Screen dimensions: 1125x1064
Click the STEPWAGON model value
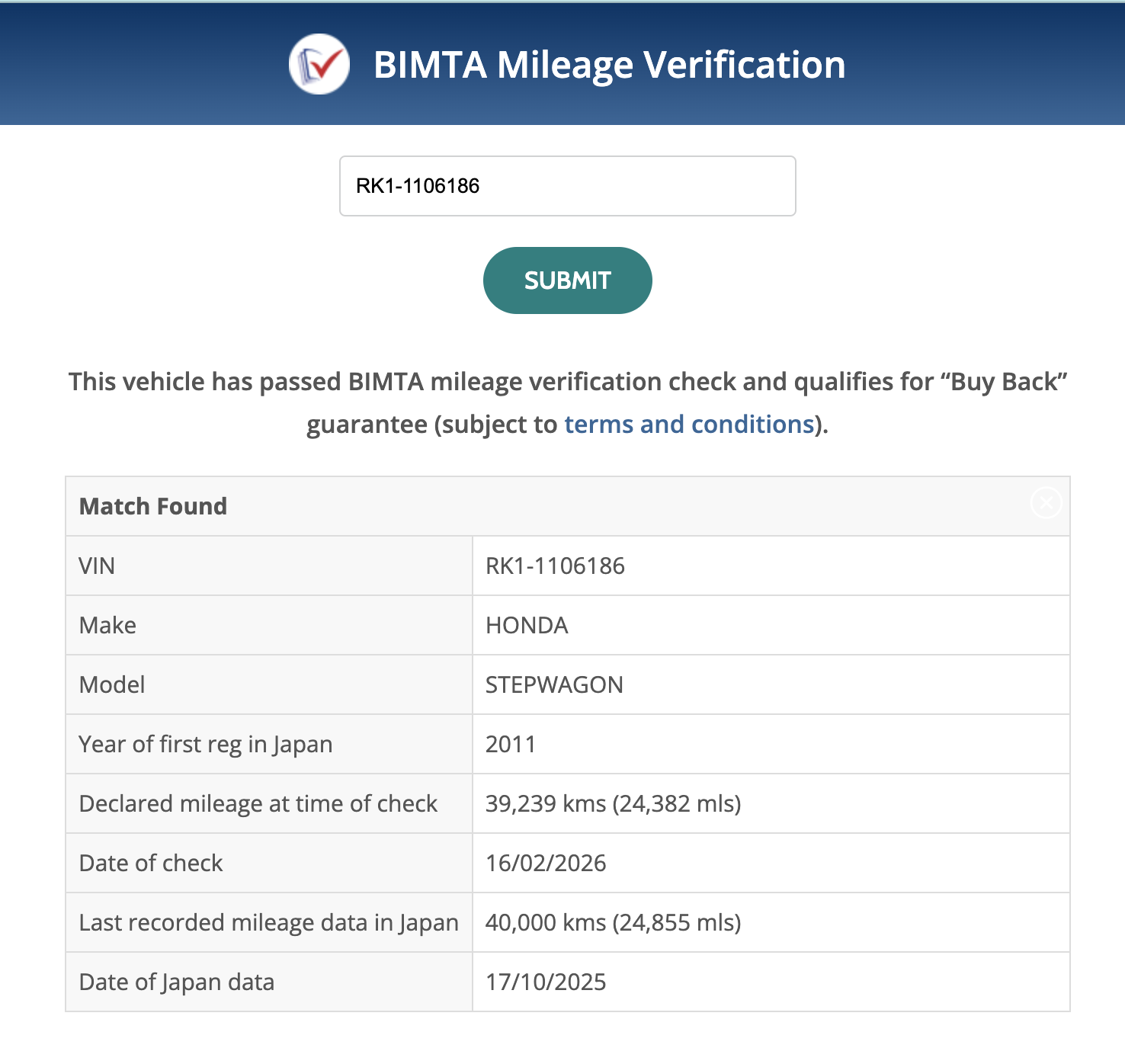(x=554, y=684)
